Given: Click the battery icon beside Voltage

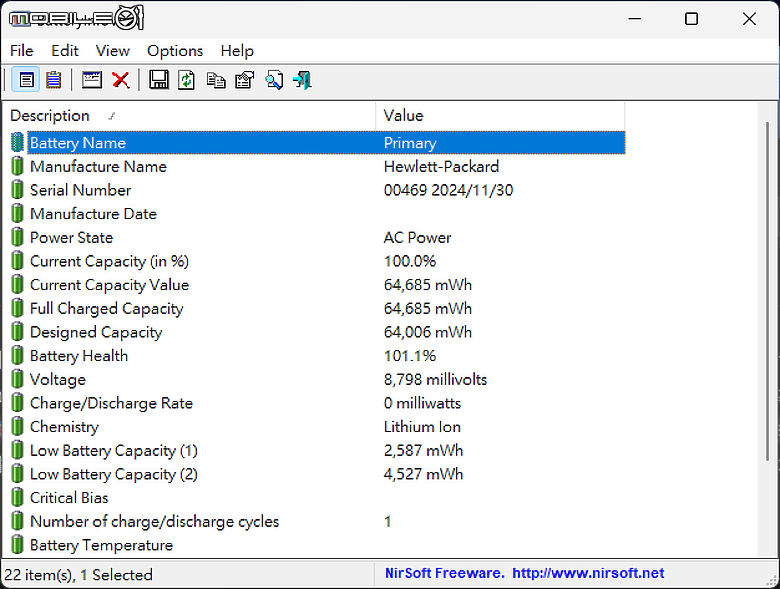Looking at the screenshot, I should pos(17,380).
